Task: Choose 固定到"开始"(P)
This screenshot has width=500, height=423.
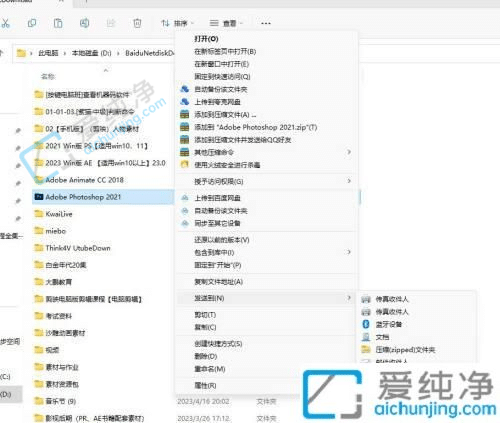Action: pyautogui.click(x=218, y=265)
